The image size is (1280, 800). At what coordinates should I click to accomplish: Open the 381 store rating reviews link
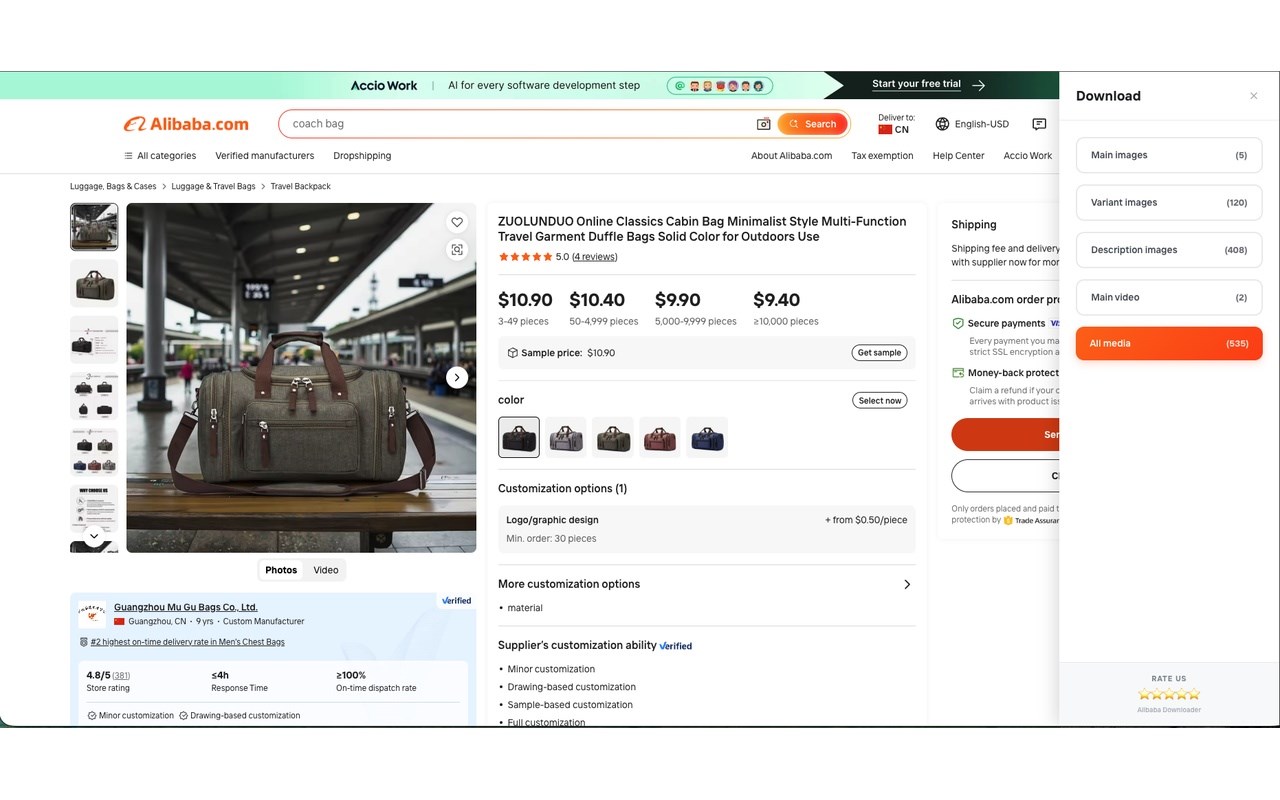click(121, 675)
